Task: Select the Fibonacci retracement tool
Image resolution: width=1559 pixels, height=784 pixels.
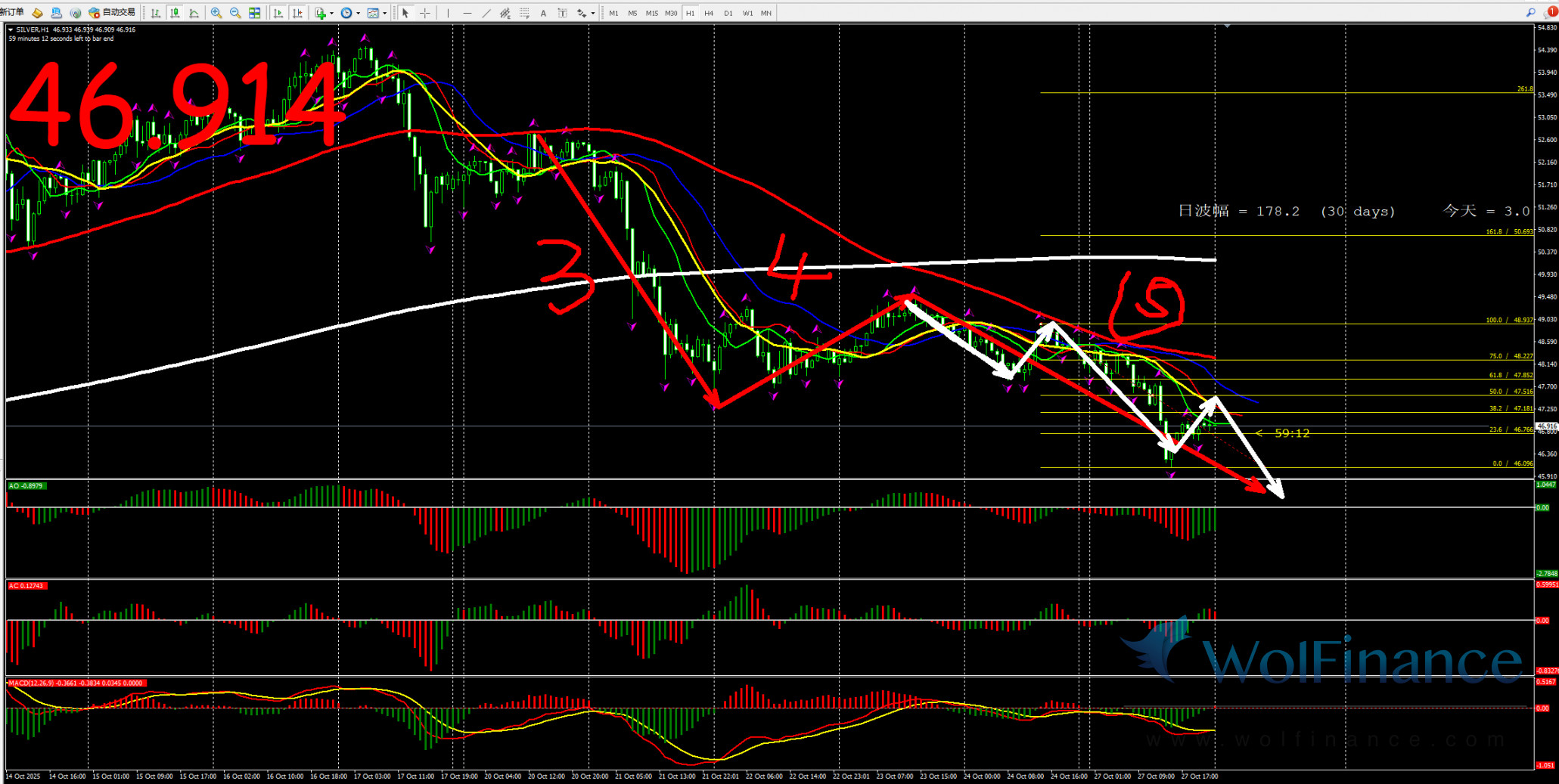Action: [524, 13]
